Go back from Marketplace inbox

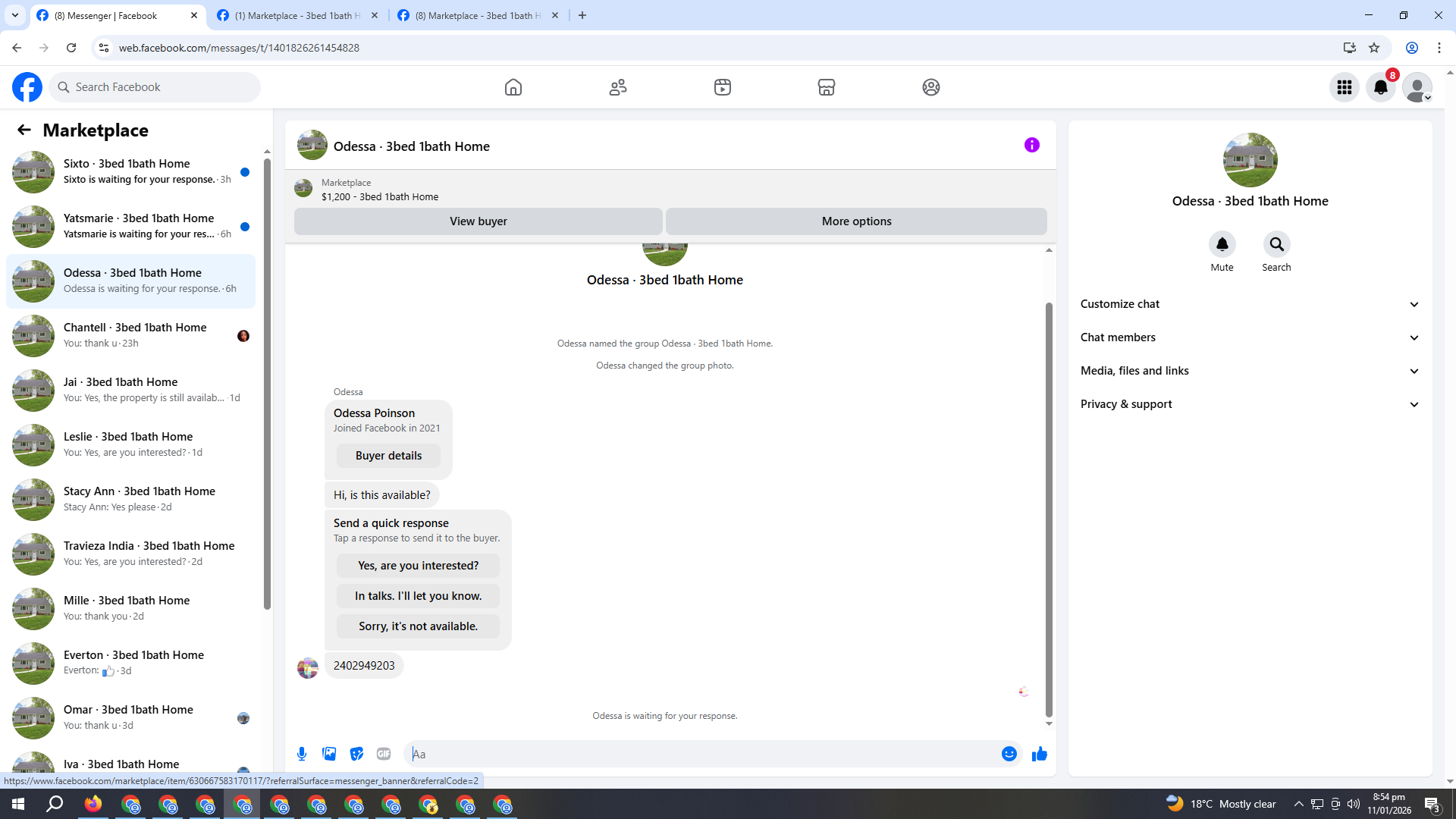24,130
